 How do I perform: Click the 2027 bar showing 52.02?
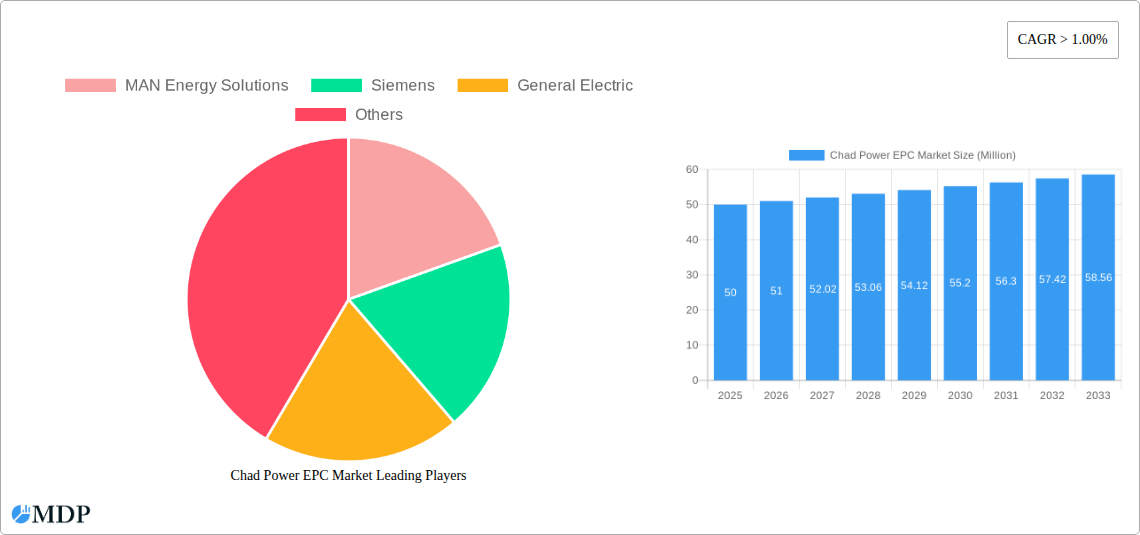coord(822,289)
